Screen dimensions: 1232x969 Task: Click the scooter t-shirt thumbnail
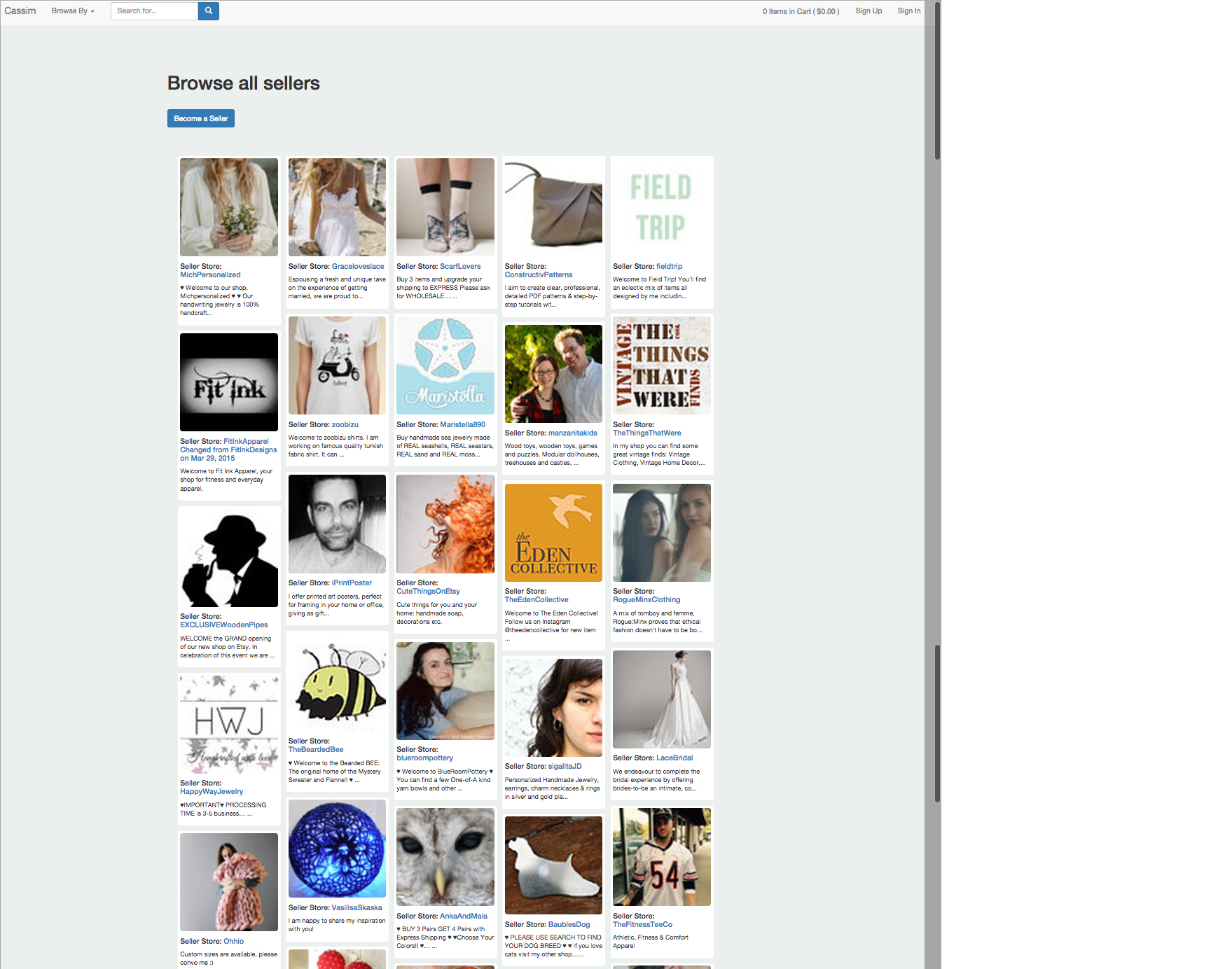pyautogui.click(x=337, y=365)
